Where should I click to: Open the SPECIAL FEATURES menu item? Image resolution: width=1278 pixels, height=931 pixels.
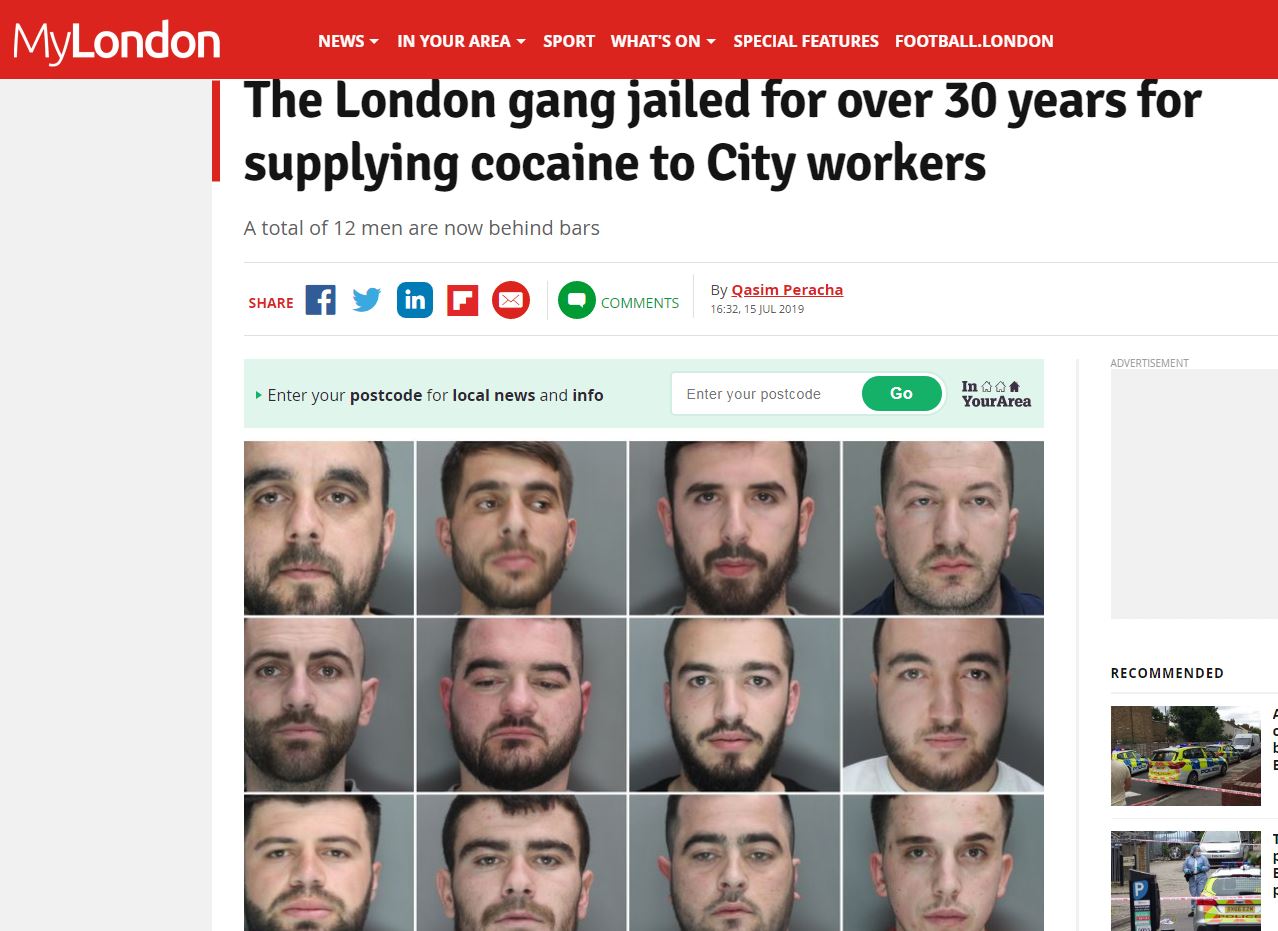tap(806, 41)
